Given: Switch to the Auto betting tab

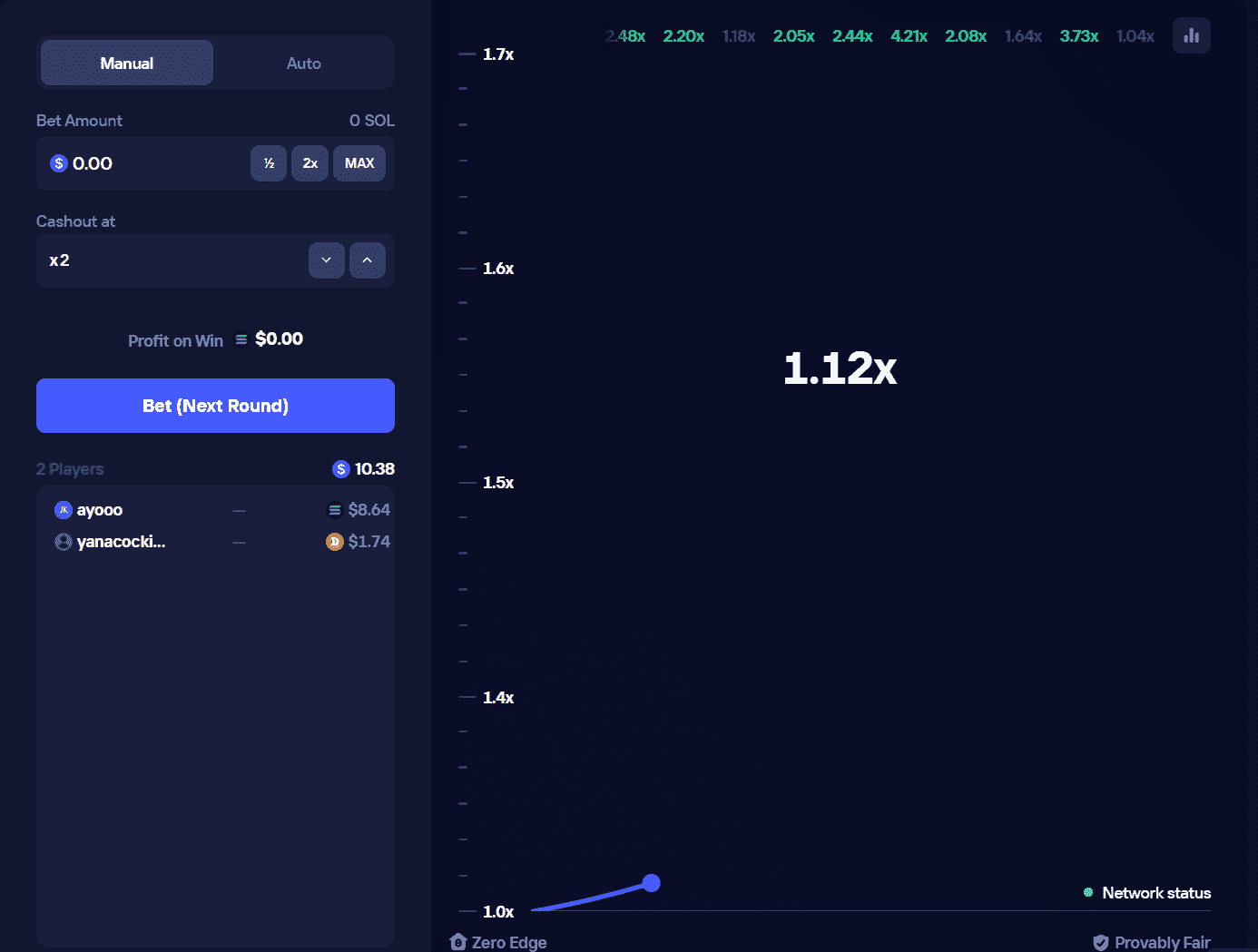Looking at the screenshot, I should coord(303,63).
